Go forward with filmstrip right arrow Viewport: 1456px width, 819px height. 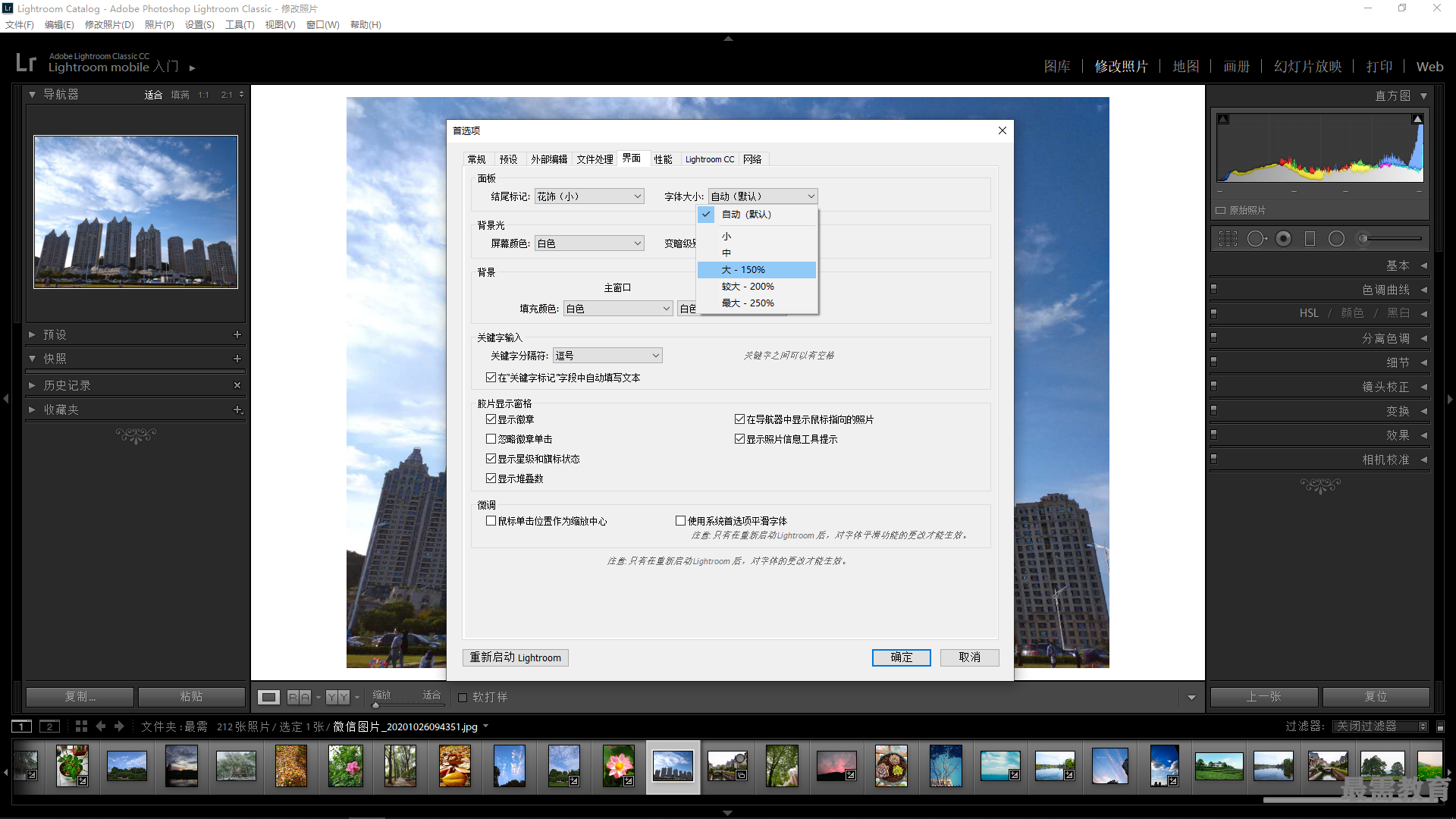coord(119,726)
